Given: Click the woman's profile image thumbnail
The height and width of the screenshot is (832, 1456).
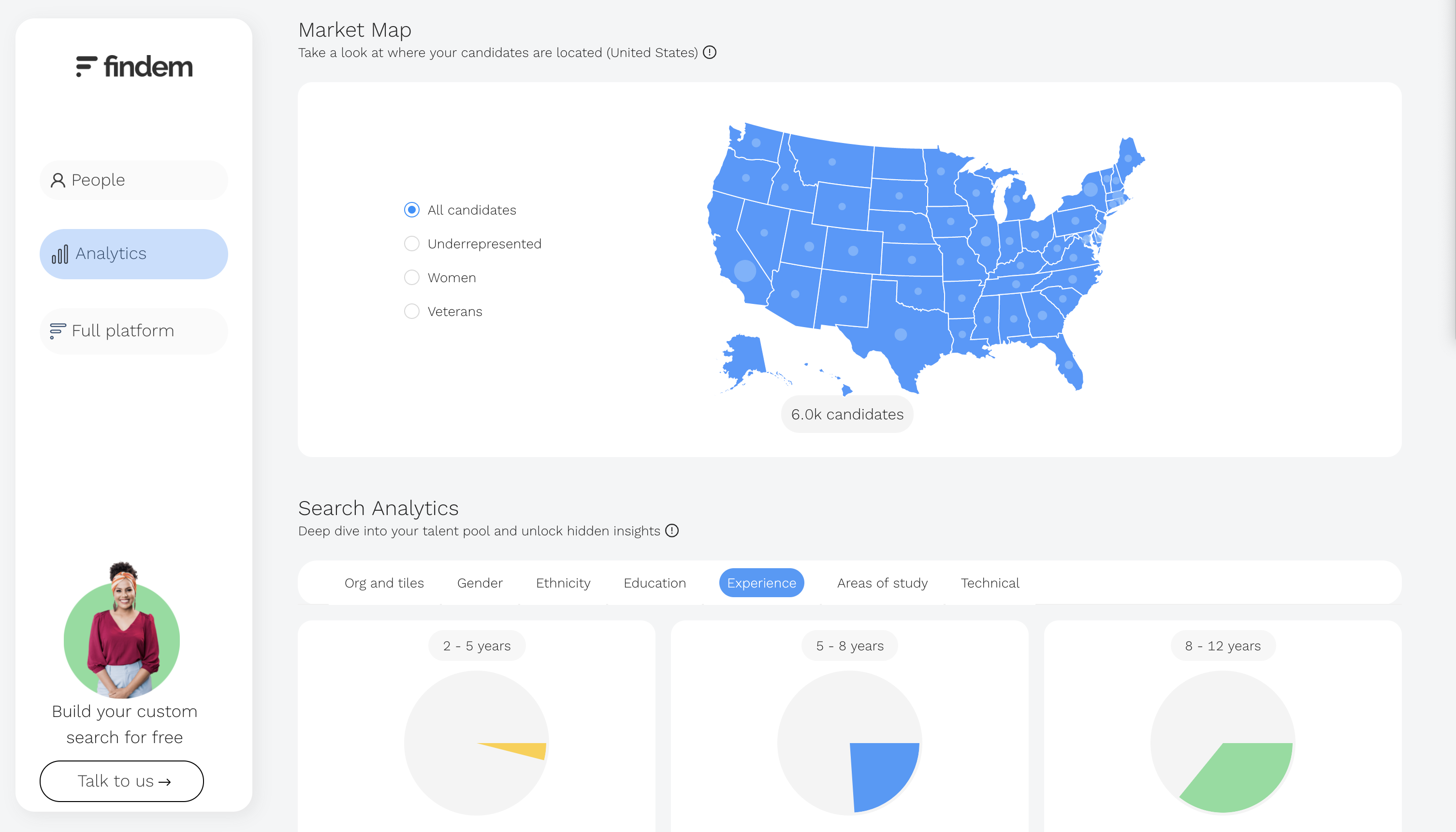Looking at the screenshot, I should (122, 634).
